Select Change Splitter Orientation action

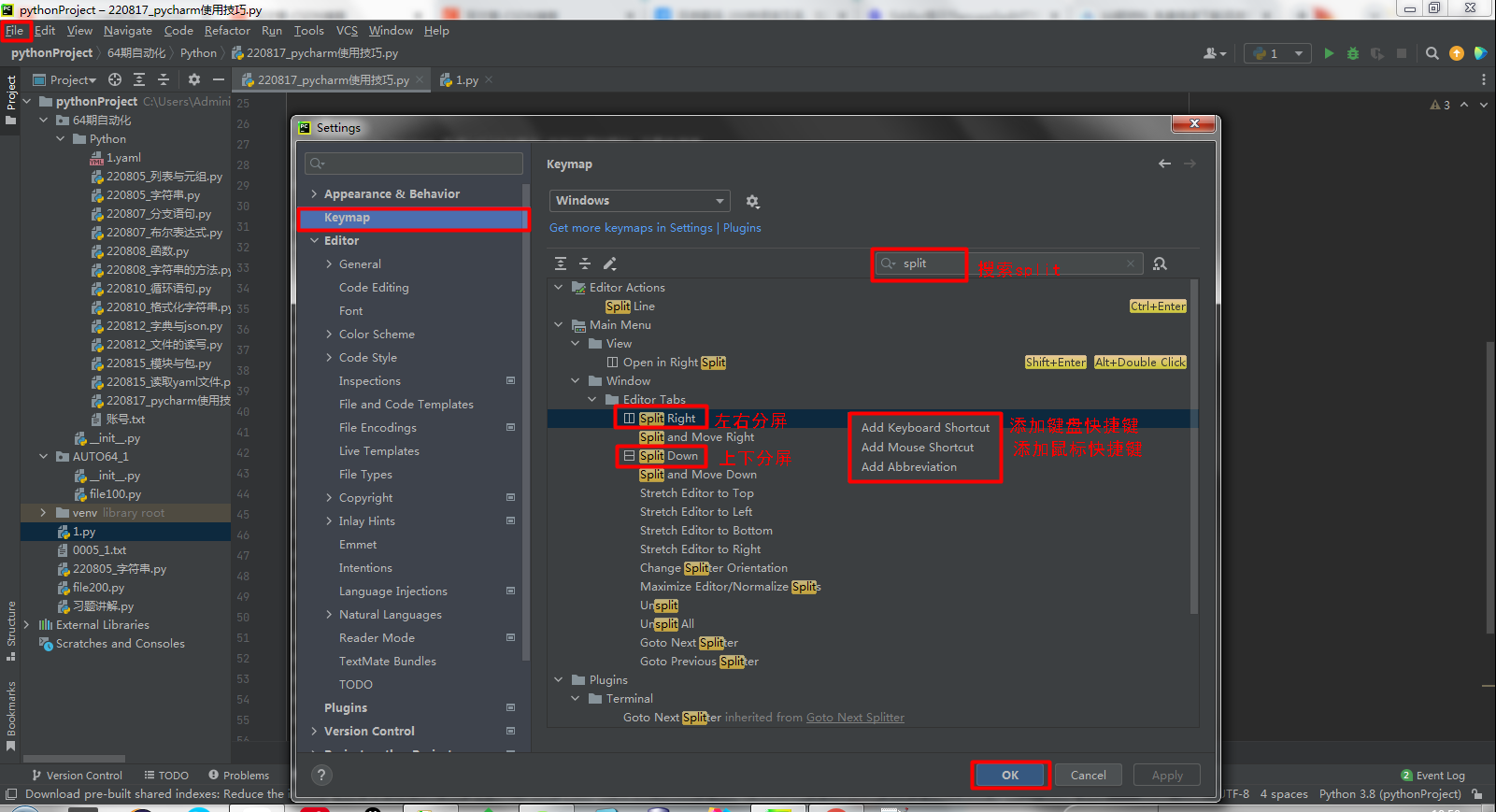pyautogui.click(x=714, y=568)
